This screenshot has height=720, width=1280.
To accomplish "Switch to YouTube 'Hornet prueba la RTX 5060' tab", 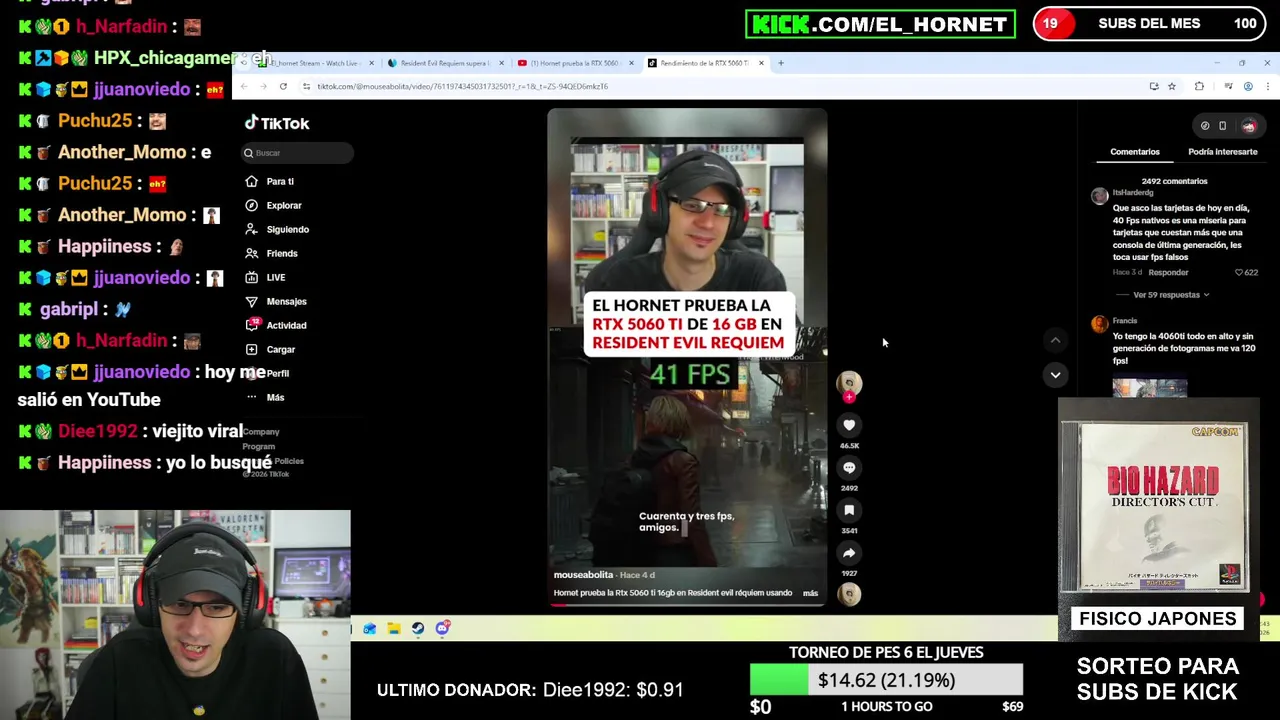I will coord(574,63).
